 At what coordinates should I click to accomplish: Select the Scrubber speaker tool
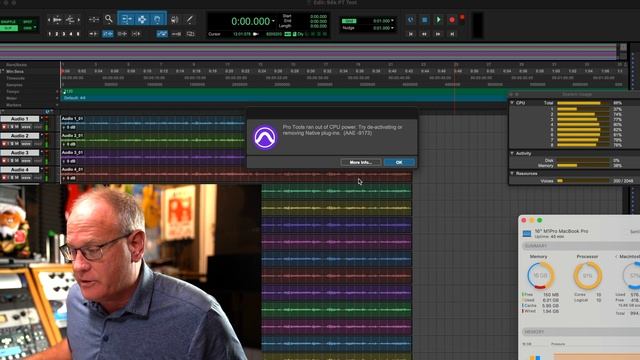point(175,19)
